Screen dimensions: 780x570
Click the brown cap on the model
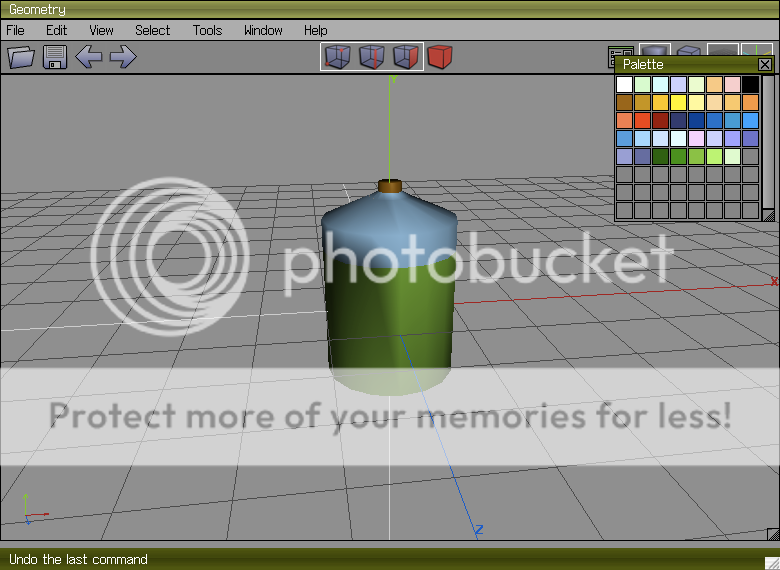click(390, 186)
